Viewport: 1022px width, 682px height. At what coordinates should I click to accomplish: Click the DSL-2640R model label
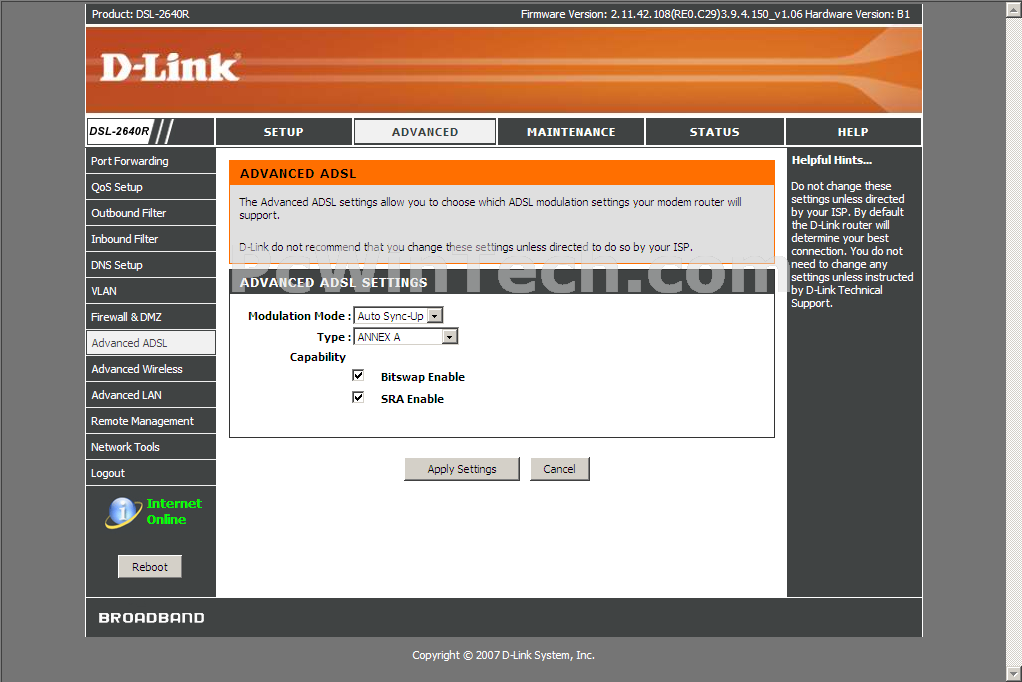pyautogui.click(x=119, y=131)
